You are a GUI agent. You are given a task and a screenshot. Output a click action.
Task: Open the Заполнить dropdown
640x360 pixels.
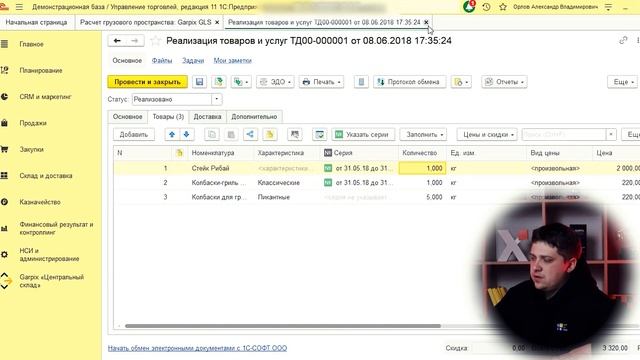(x=423, y=134)
